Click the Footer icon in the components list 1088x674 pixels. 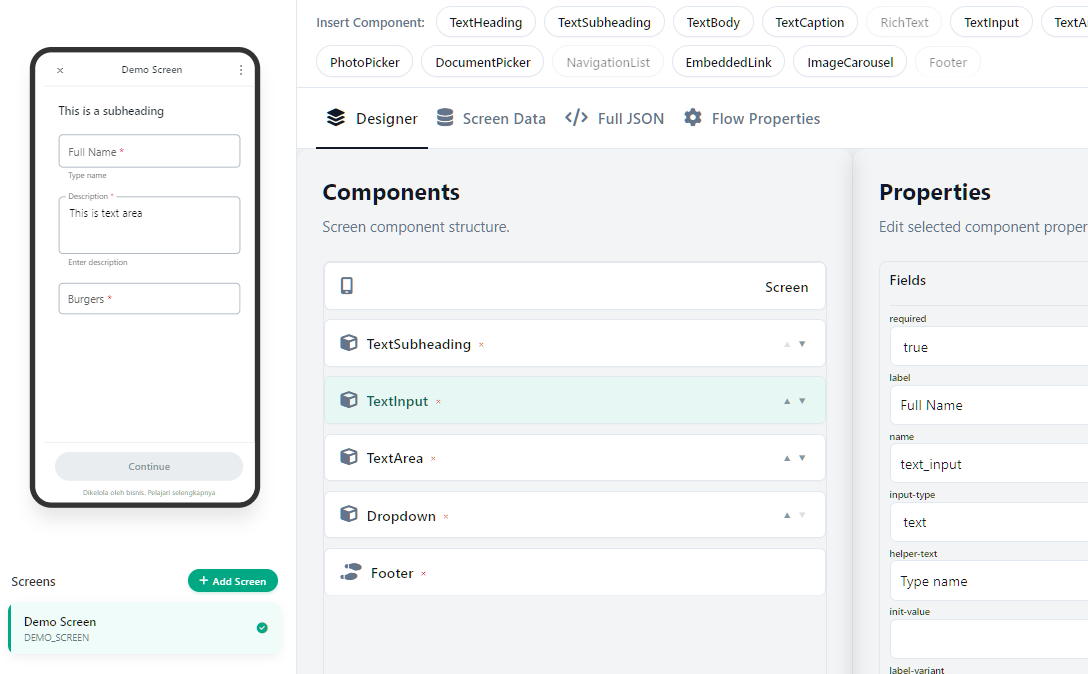350,573
